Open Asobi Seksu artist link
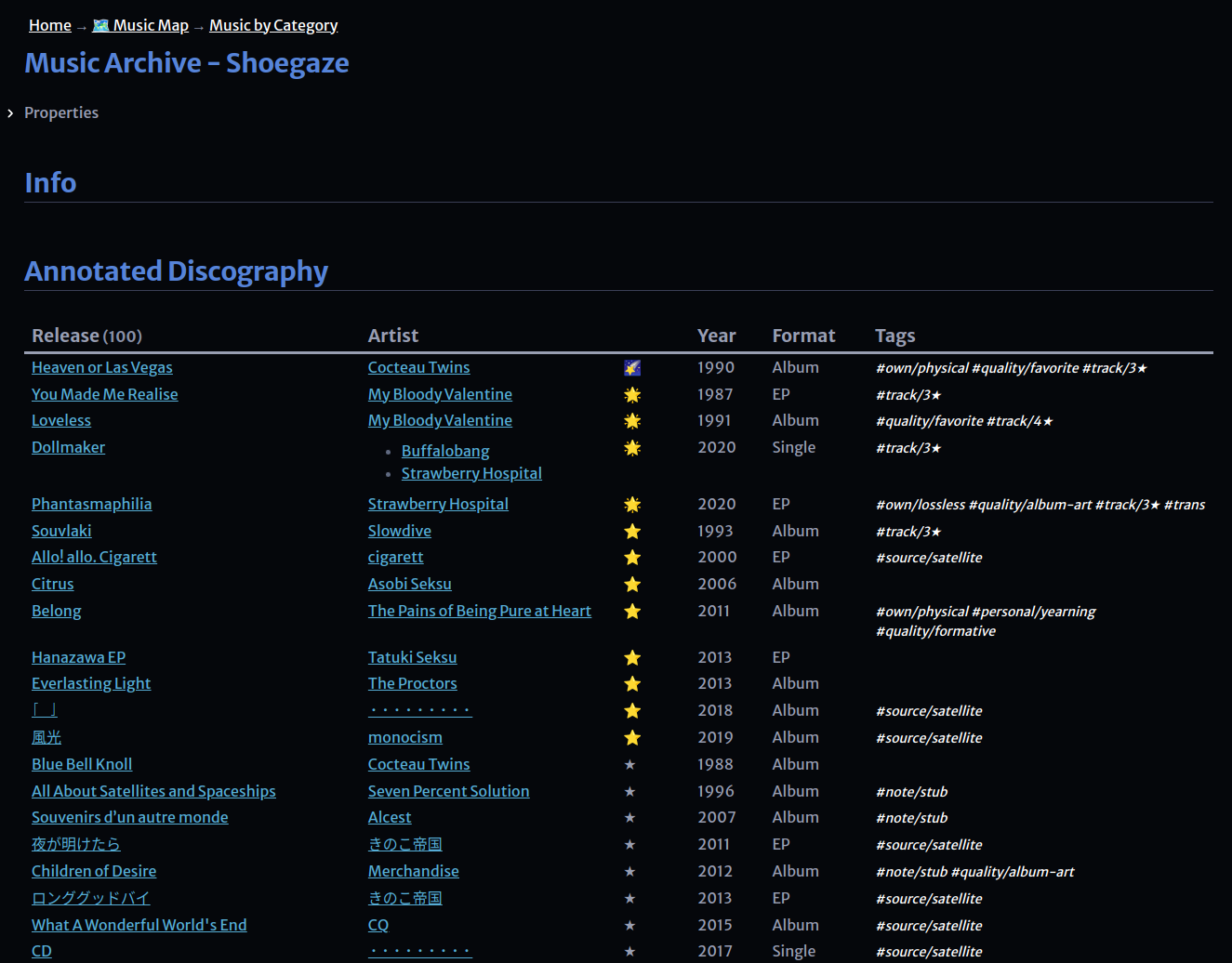 point(410,584)
